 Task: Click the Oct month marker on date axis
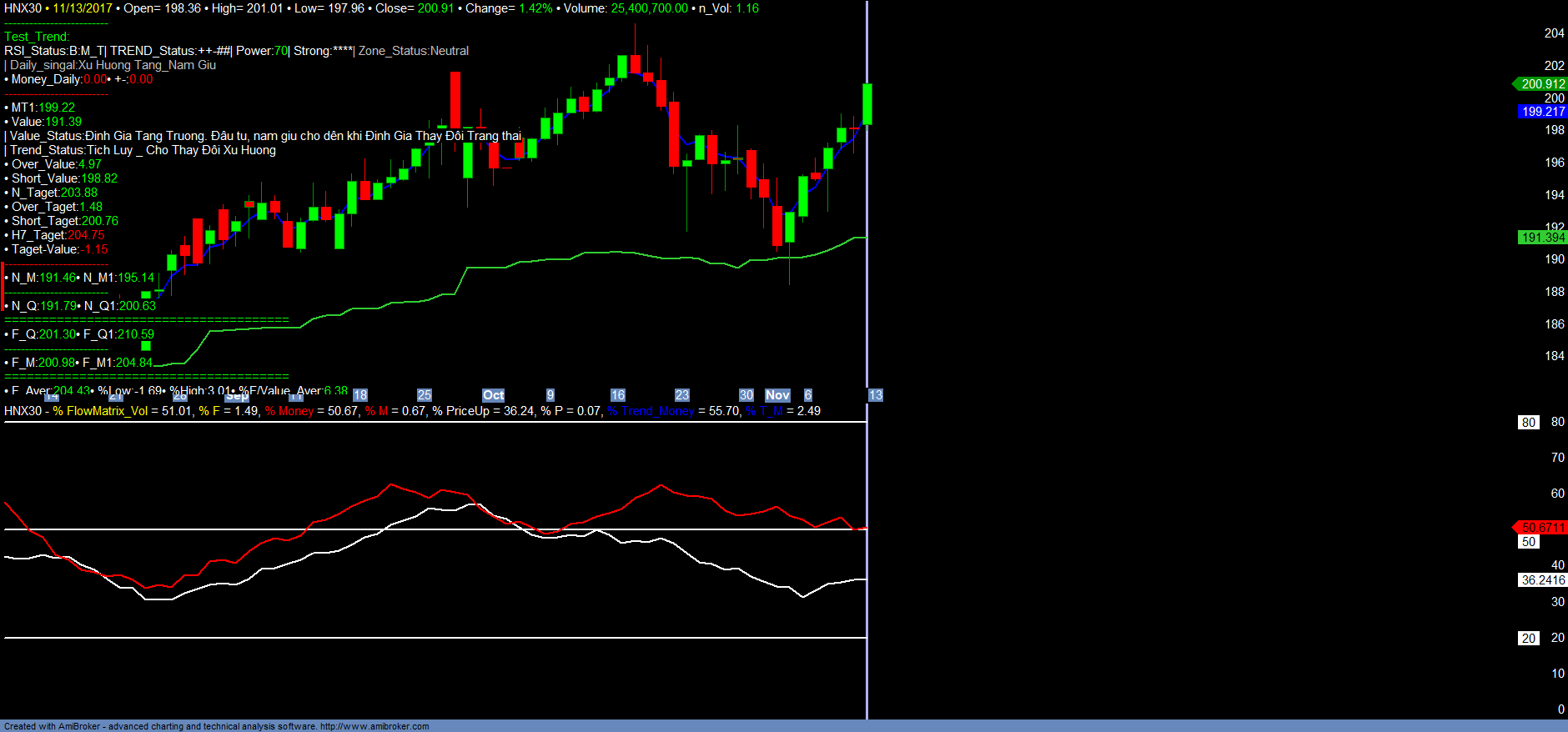point(493,395)
